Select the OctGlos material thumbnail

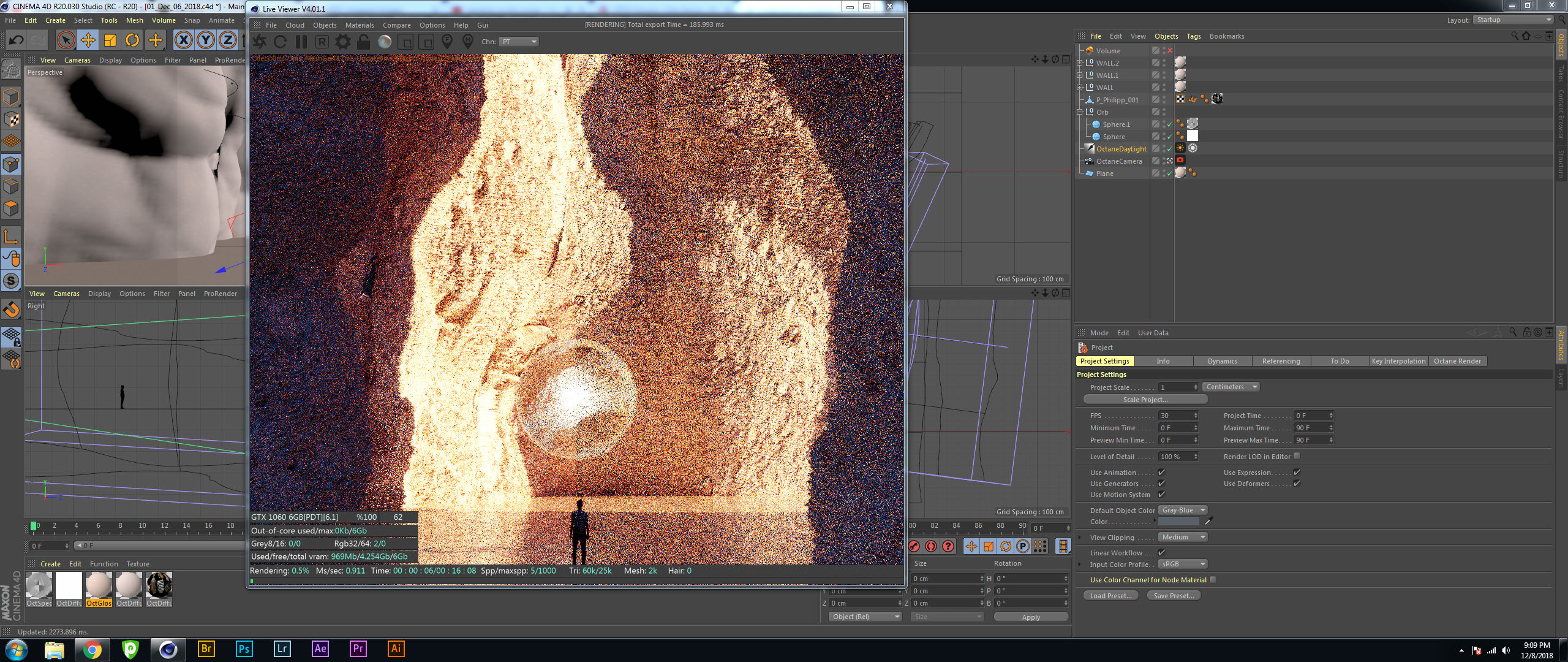pos(99,586)
